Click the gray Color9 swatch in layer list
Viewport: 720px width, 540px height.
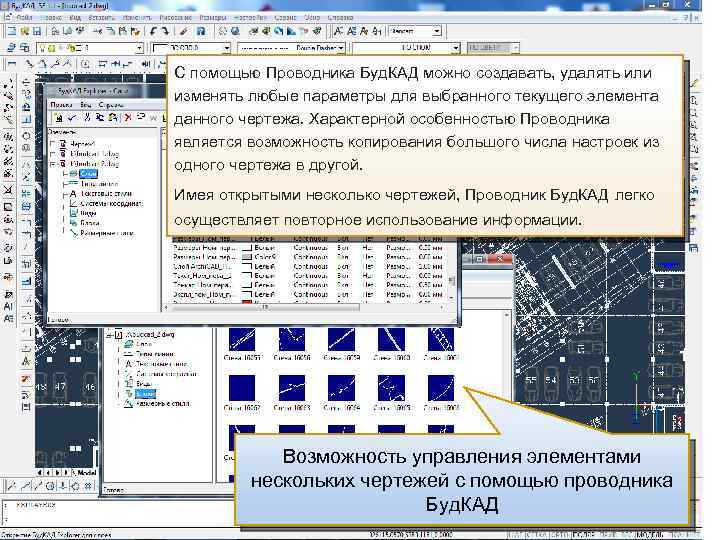[247, 257]
